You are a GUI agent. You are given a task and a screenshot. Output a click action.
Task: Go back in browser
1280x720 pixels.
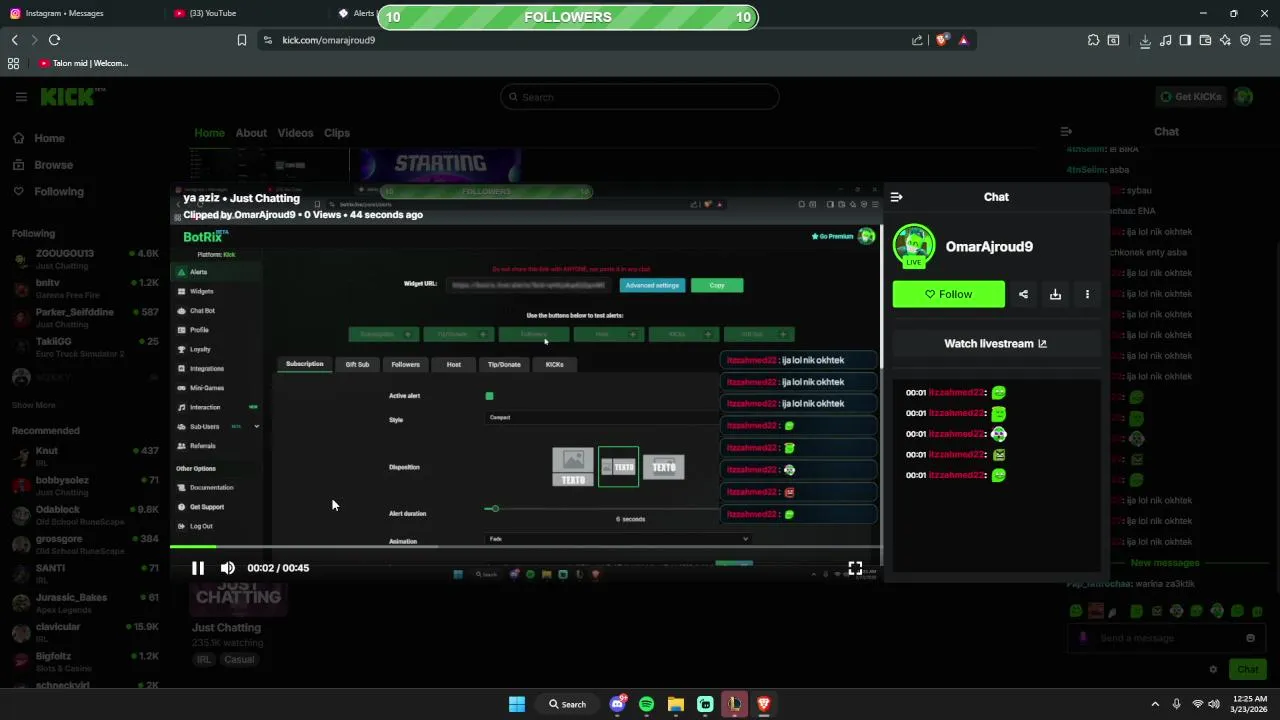tap(14, 40)
